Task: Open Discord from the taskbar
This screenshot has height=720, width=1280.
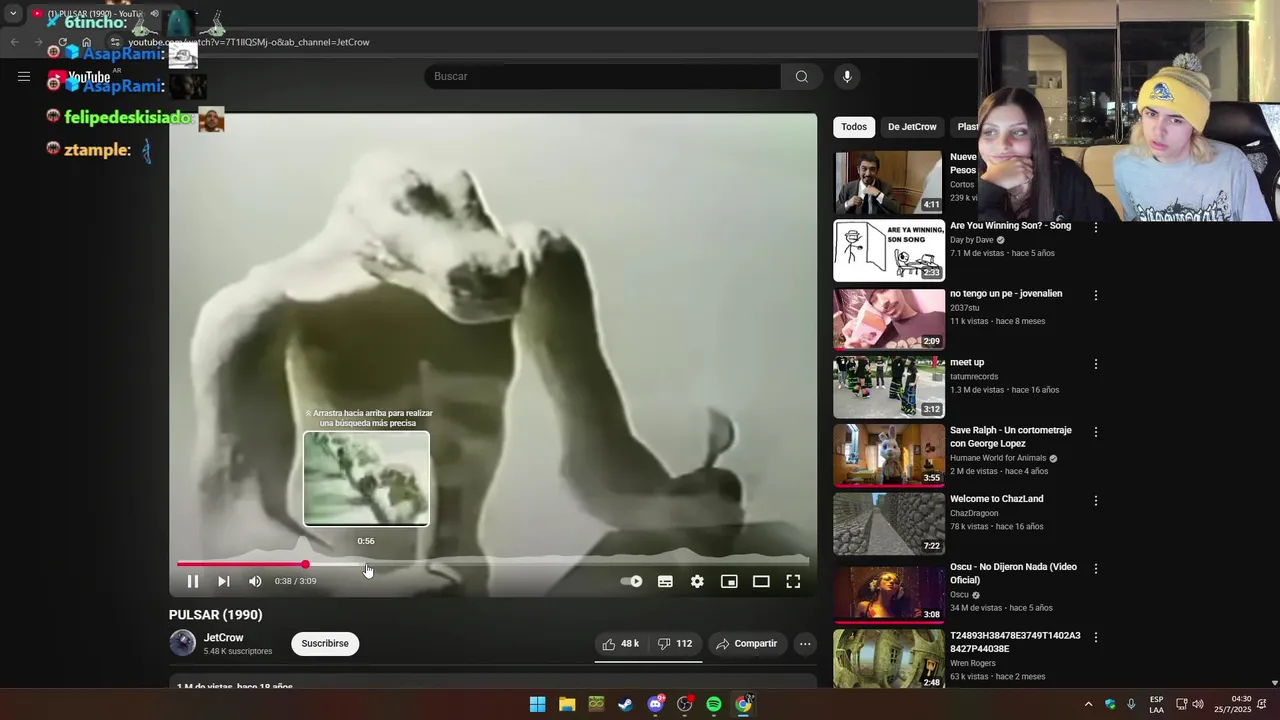Action: pos(655,704)
